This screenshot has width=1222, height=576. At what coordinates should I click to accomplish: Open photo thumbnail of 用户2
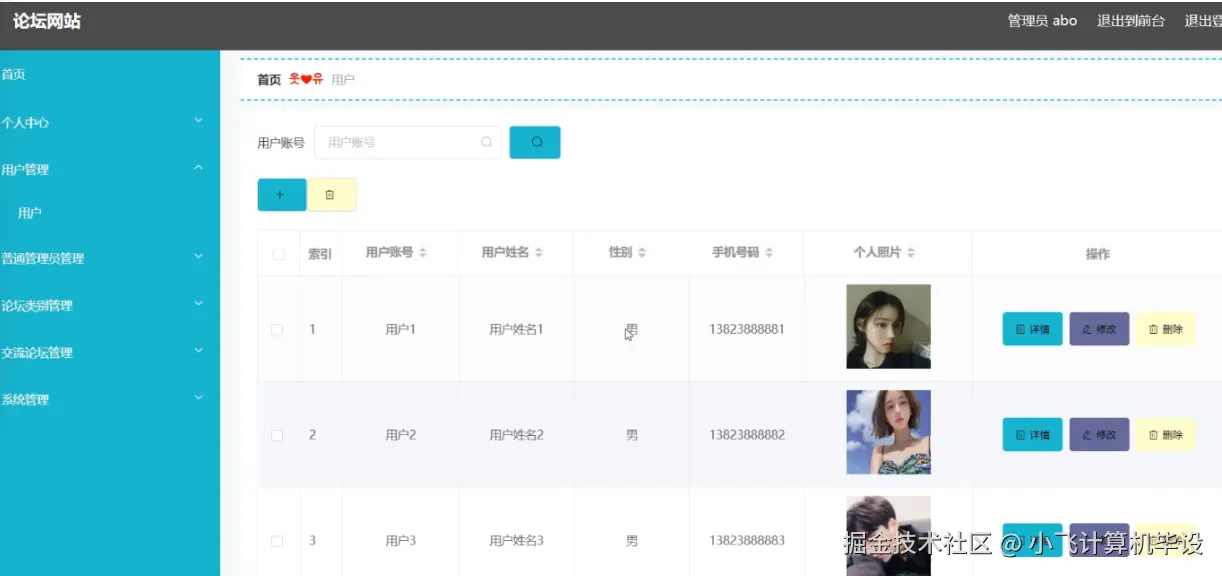pos(888,432)
